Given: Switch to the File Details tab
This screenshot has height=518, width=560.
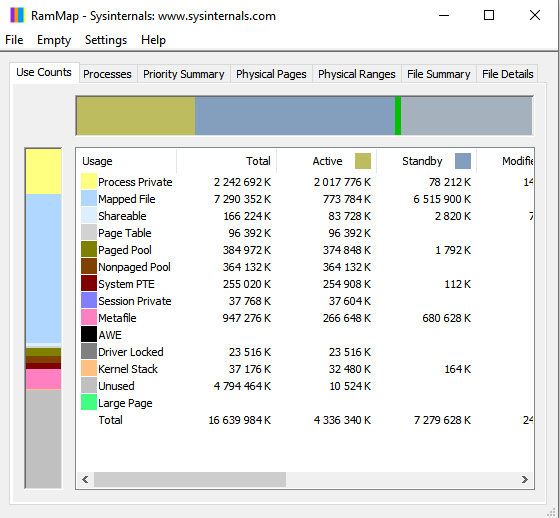Looking at the screenshot, I should 507,74.
